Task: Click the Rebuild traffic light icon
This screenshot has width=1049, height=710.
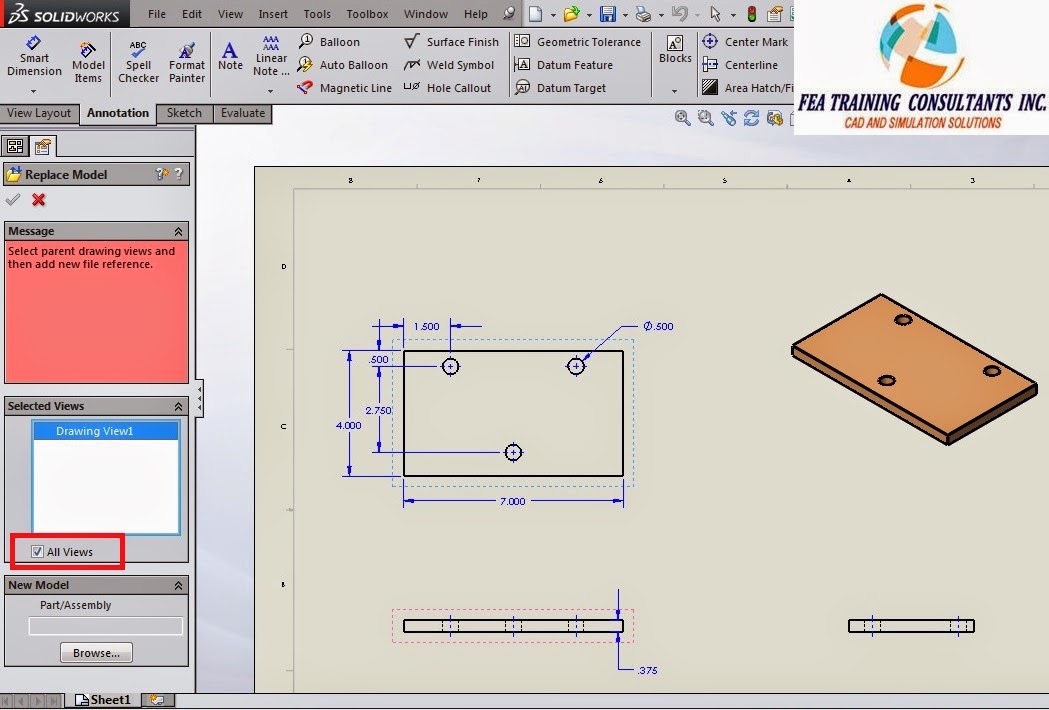Action: pyautogui.click(x=752, y=14)
